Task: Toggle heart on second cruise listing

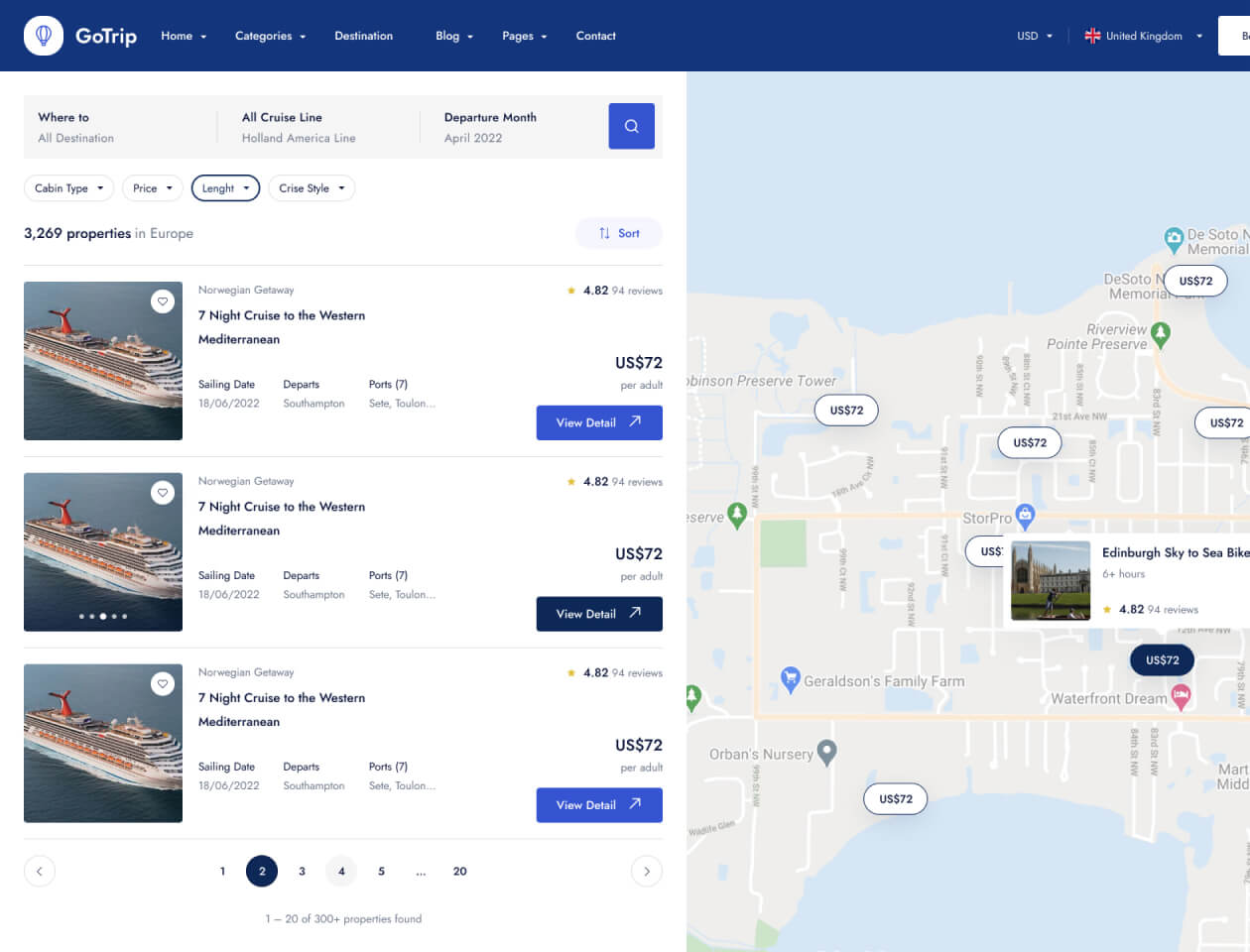Action: click(x=163, y=493)
